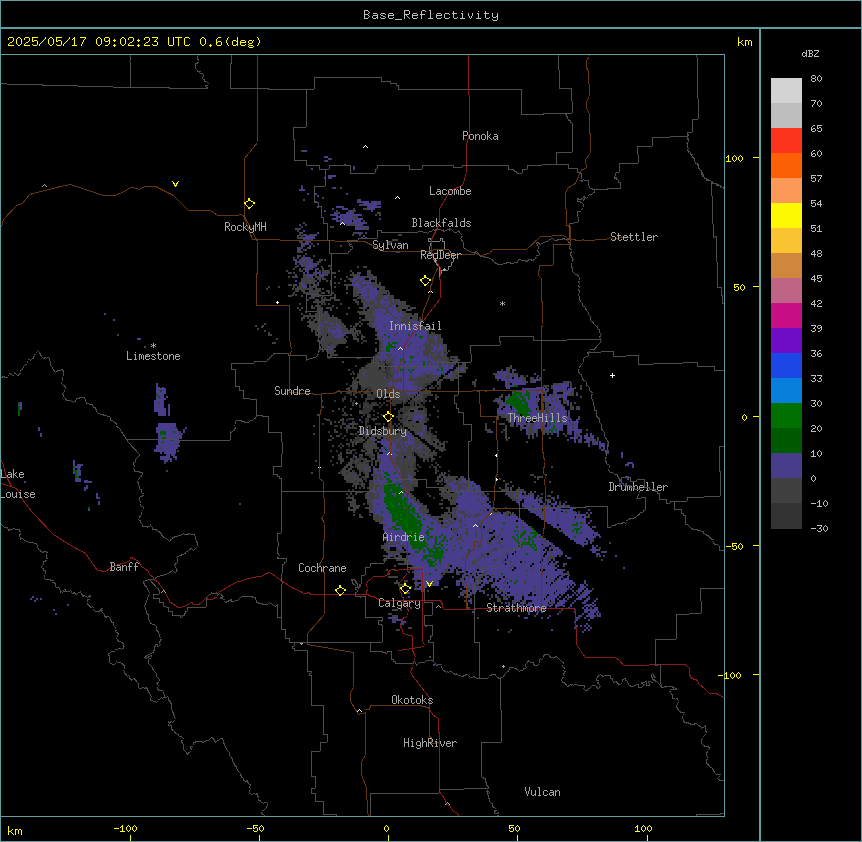
Task: Select the bright yellow 51-54 dBZ swatch
Action: click(x=786, y=215)
